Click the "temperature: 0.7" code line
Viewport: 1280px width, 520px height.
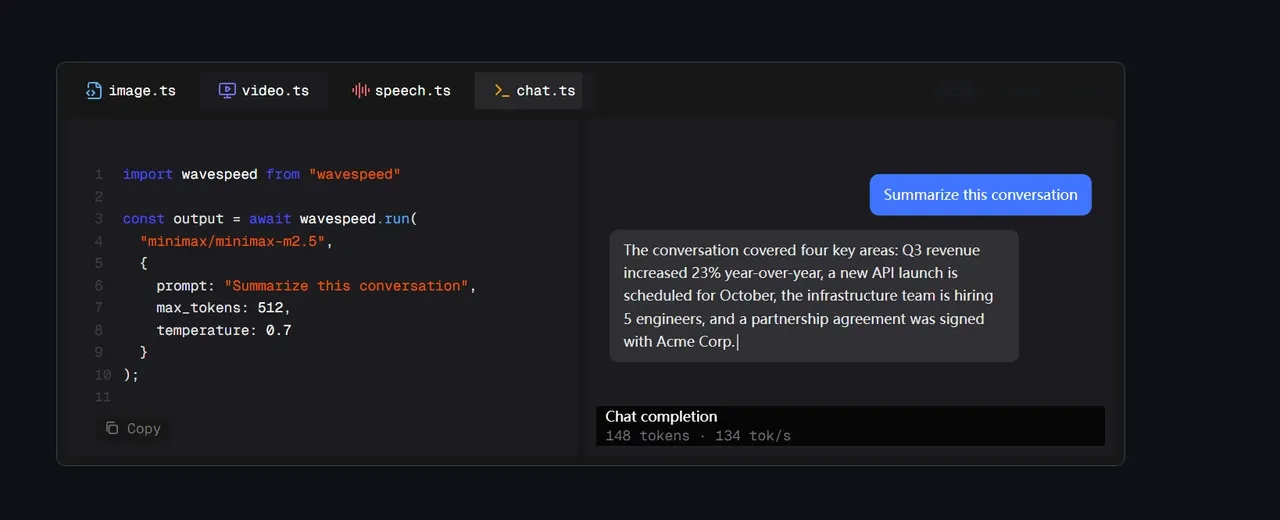[223, 330]
